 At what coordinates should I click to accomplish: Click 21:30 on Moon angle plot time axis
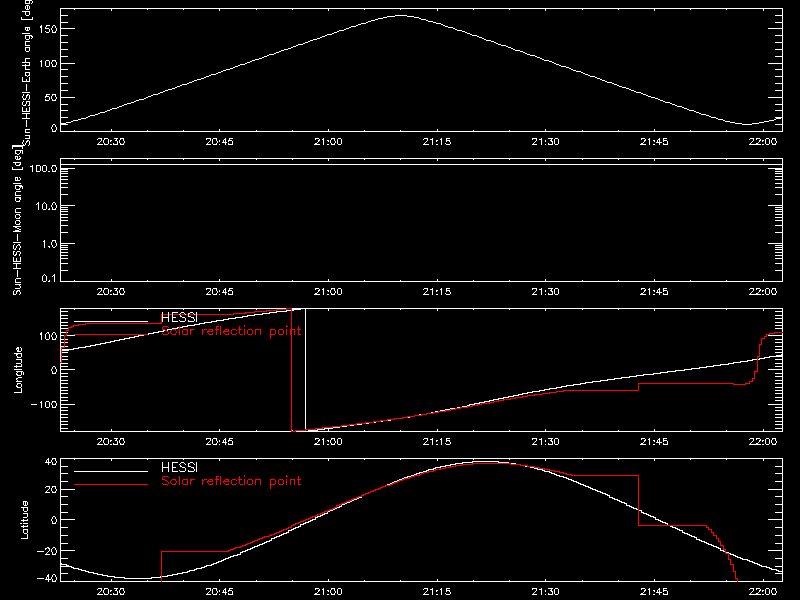(545, 292)
